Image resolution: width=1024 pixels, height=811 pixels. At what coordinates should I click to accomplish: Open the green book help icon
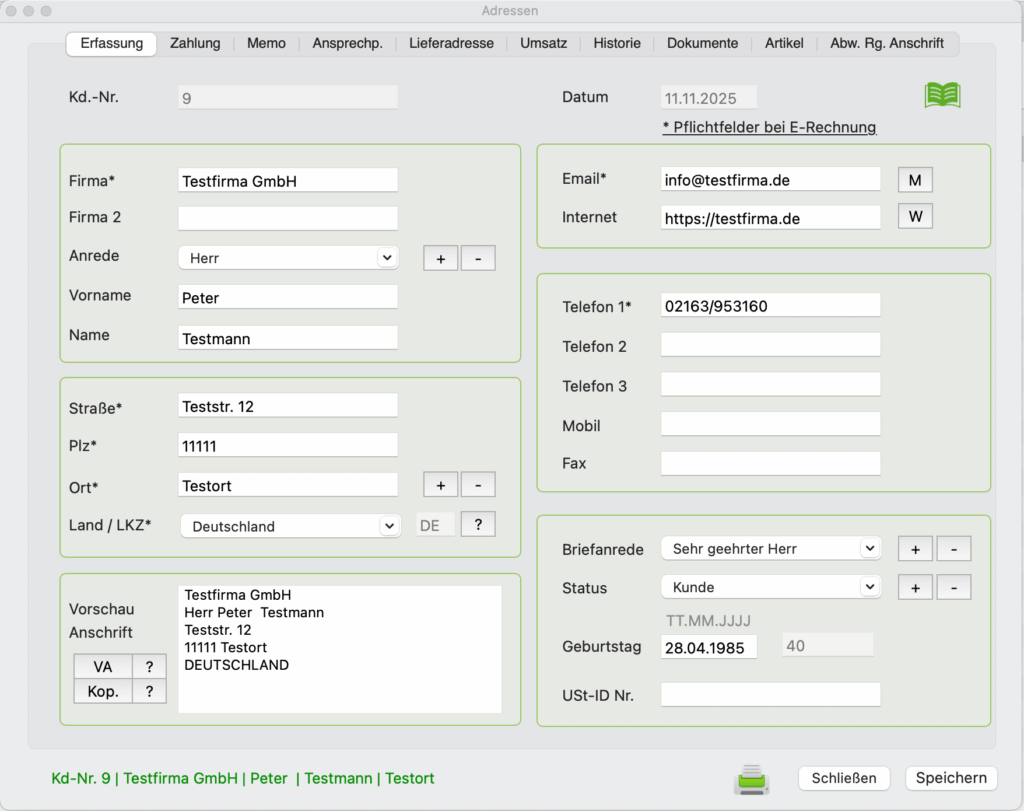coord(942,95)
